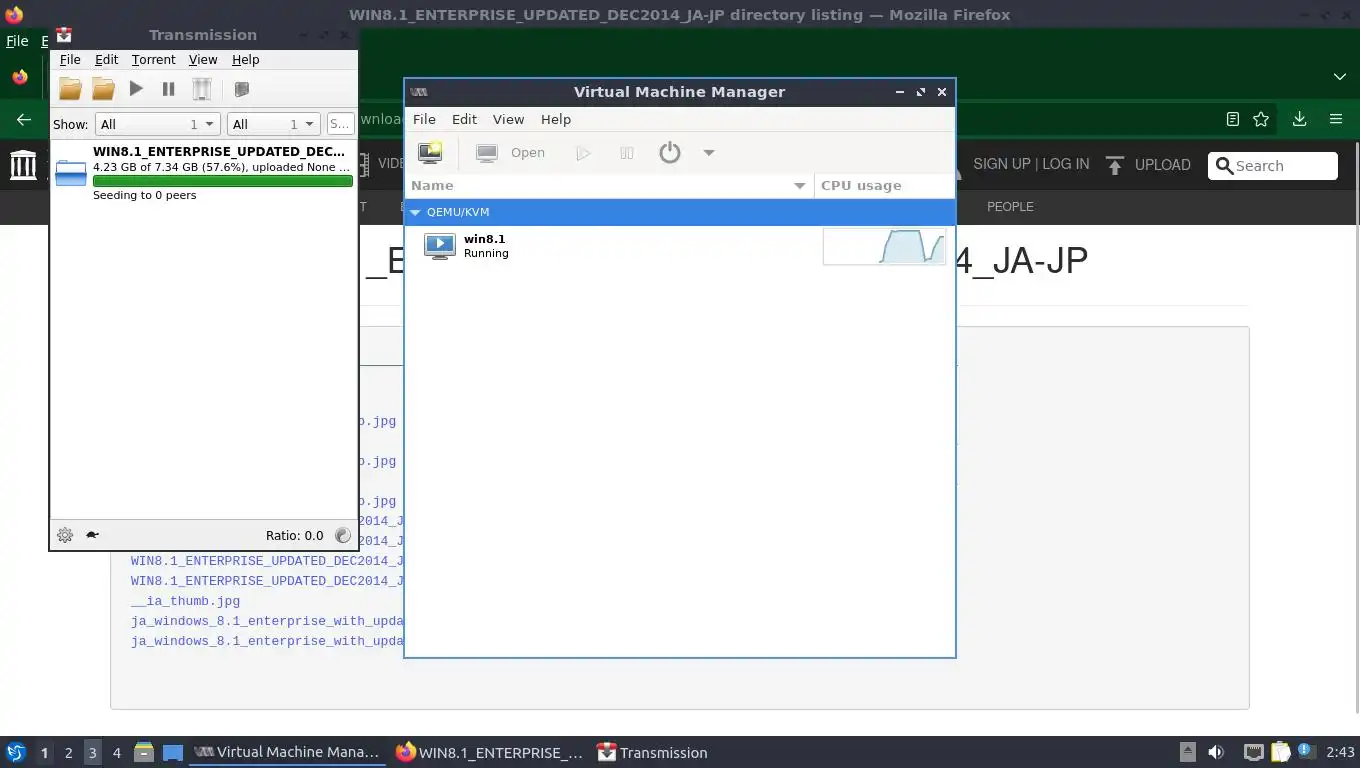The width and height of the screenshot is (1360, 768).
Task: Collapse the QEMU/KVM connection group
Action: [415, 212]
